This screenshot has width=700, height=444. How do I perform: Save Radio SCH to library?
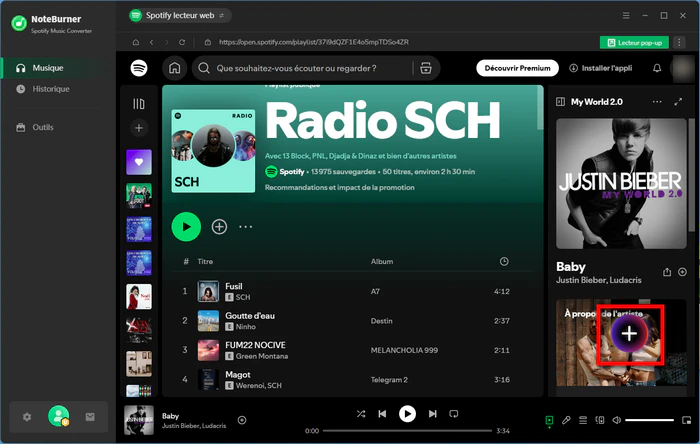219,227
